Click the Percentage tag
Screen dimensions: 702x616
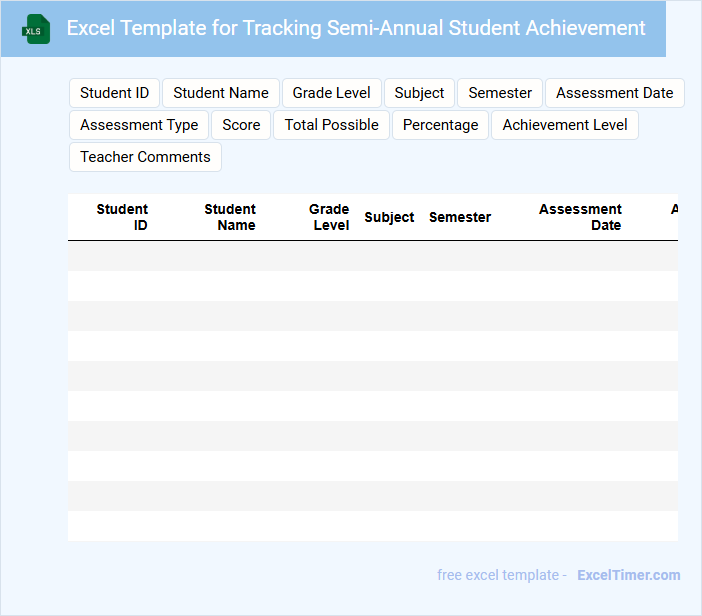440,125
